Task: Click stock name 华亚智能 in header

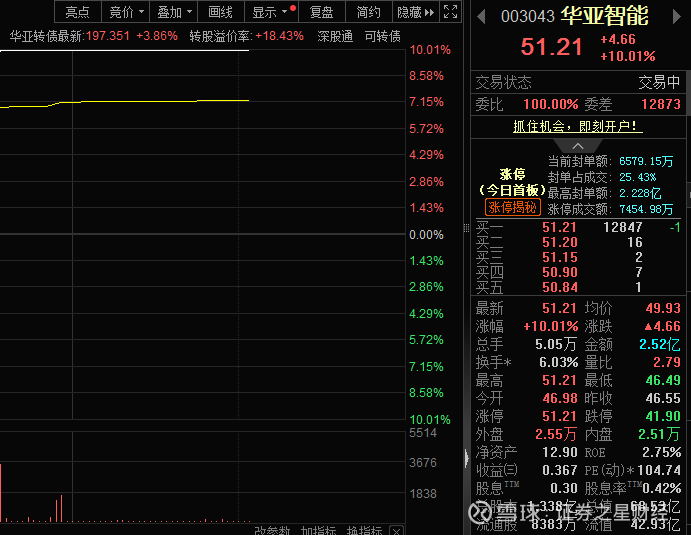Action: click(x=604, y=16)
